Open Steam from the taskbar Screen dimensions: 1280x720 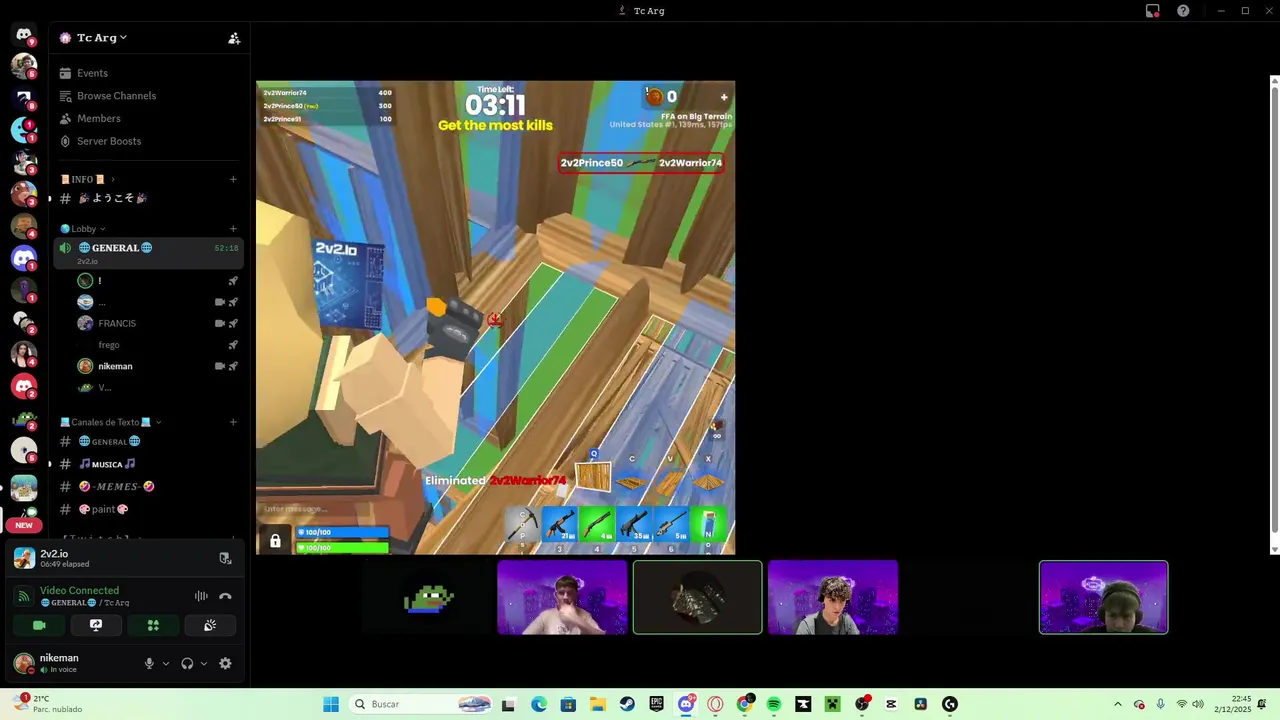tap(627, 704)
